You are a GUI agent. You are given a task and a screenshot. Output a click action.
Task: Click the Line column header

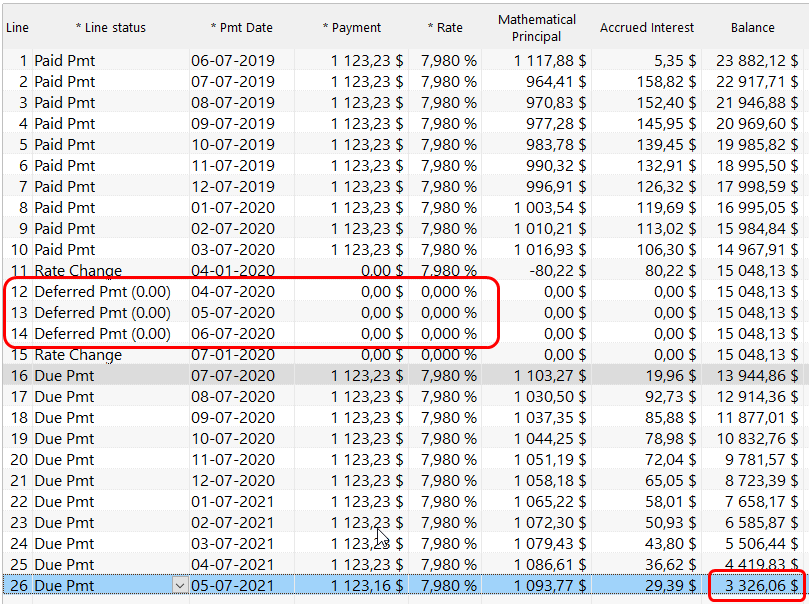click(x=18, y=28)
